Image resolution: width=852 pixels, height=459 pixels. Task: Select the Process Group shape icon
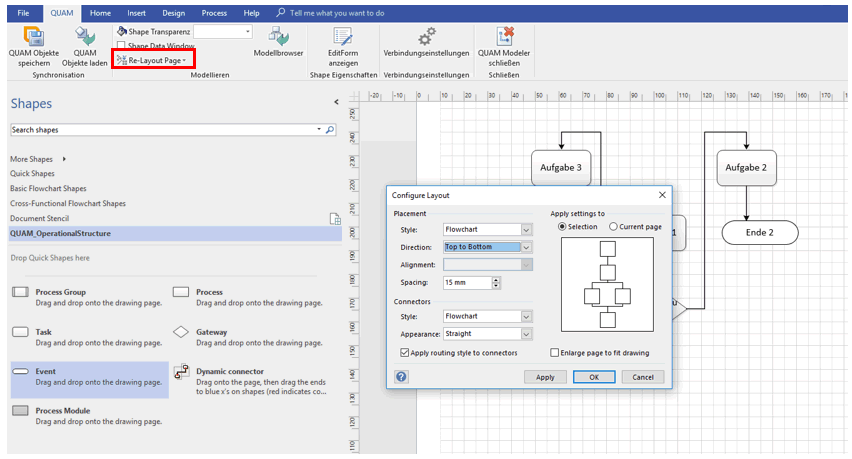click(x=20, y=292)
